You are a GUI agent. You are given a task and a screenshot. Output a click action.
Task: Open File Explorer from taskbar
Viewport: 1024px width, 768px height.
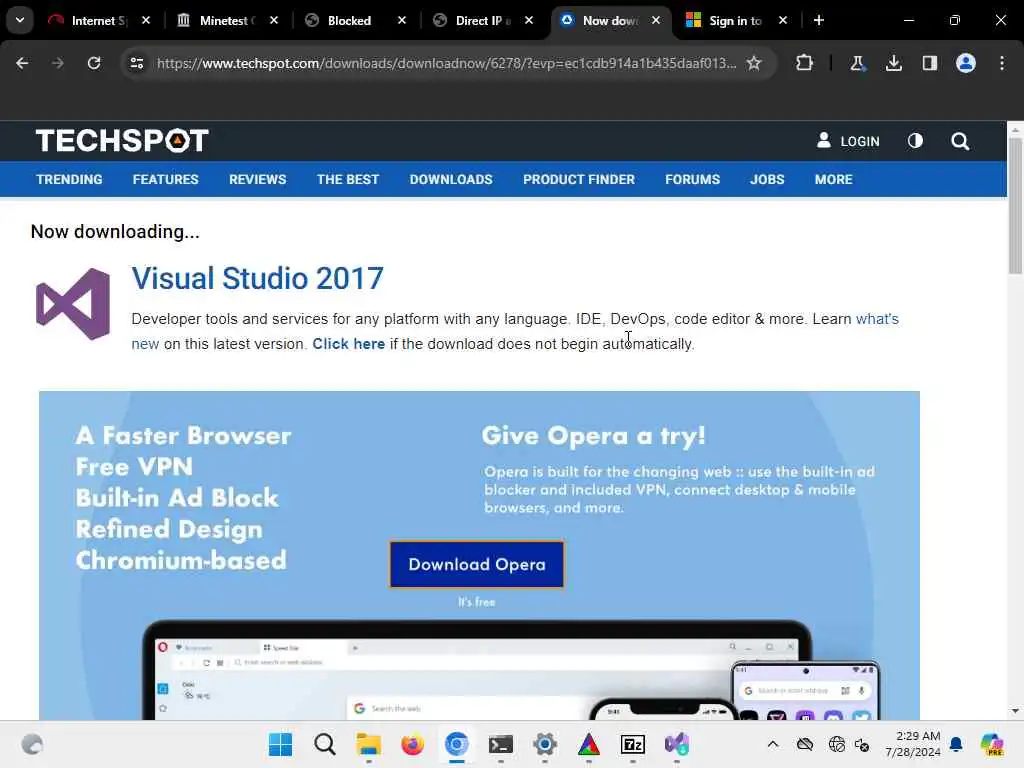(x=368, y=744)
